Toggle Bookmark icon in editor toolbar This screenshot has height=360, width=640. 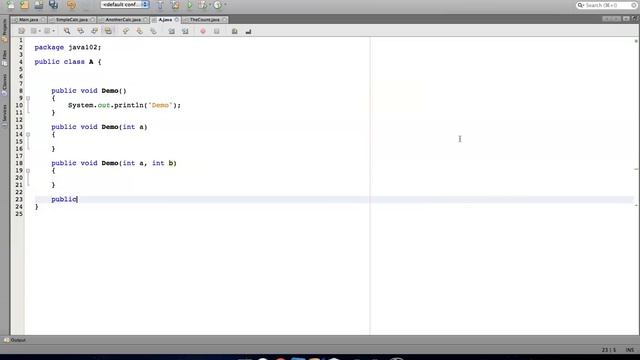coord(153,31)
